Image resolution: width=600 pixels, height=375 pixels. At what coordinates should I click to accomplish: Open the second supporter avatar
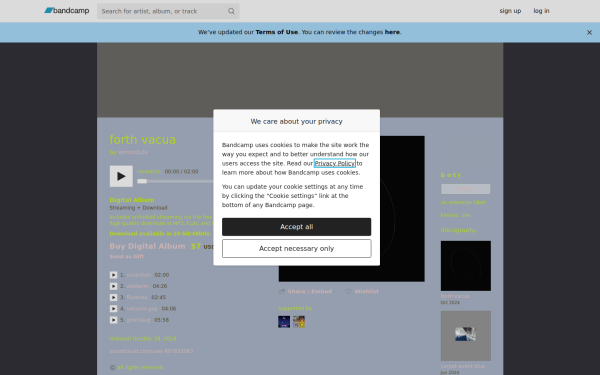(299, 322)
